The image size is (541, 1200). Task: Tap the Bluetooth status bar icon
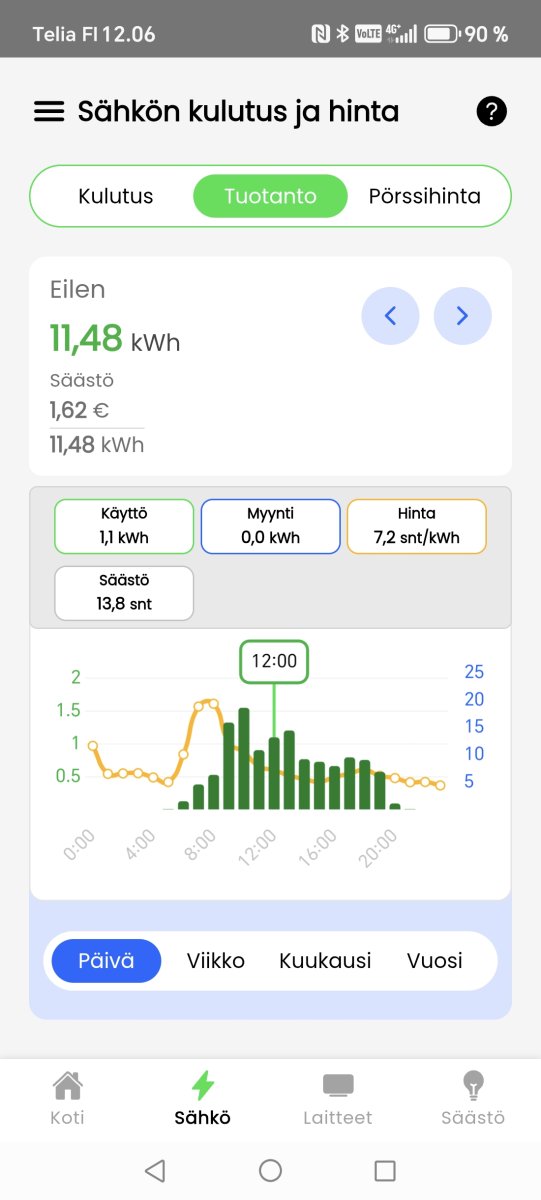pos(342,34)
